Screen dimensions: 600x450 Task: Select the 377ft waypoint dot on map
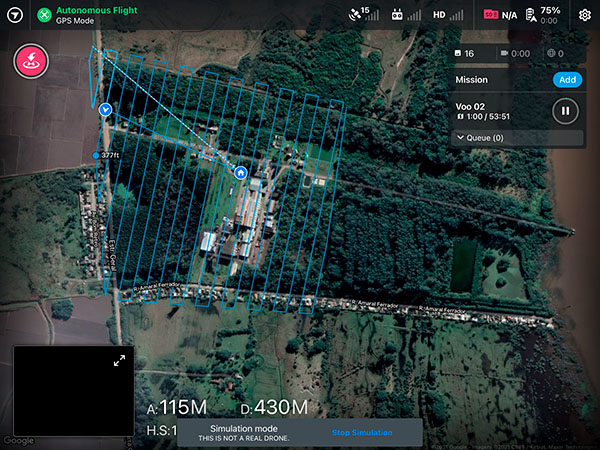pyautogui.click(x=96, y=155)
